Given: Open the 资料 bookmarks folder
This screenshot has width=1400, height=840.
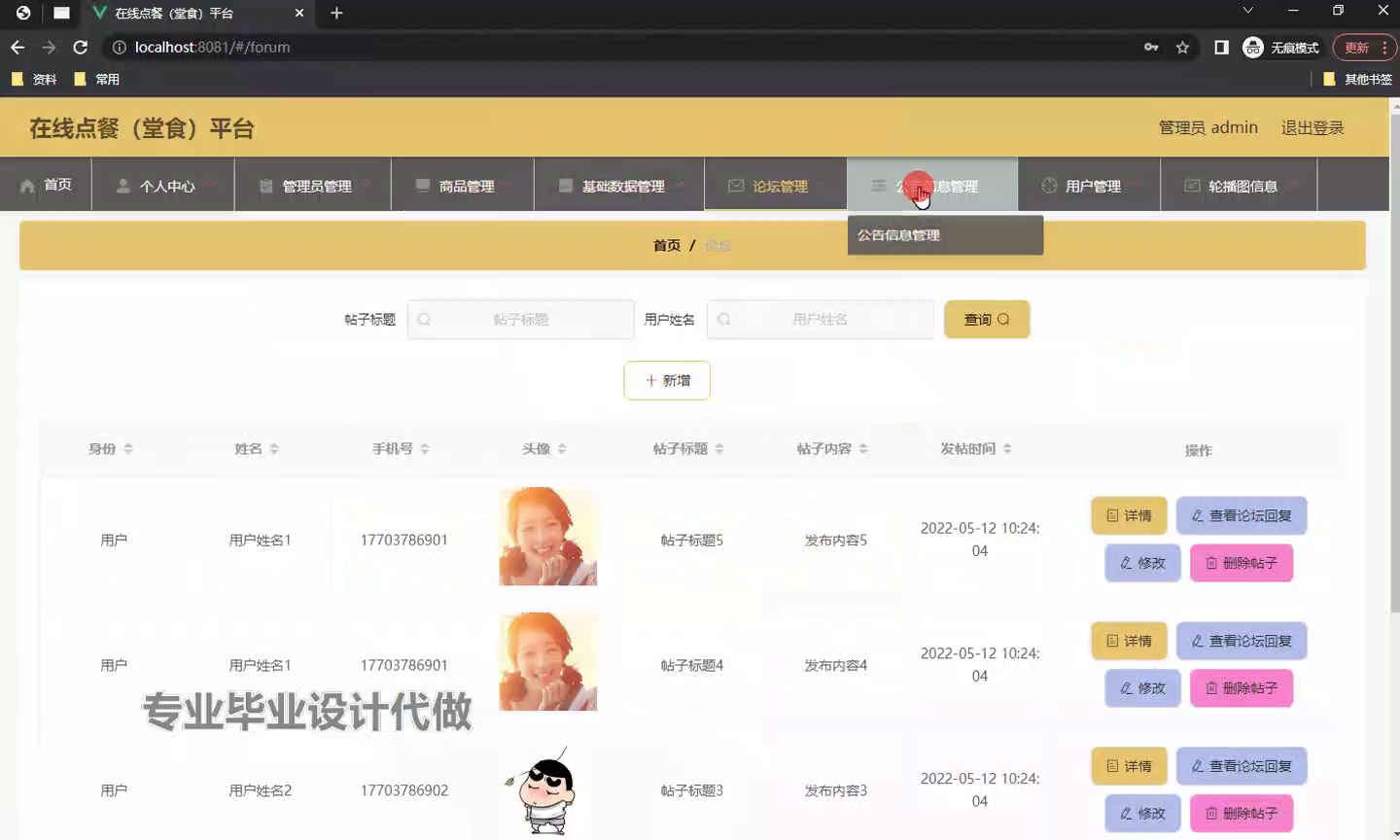Looking at the screenshot, I should pyautogui.click(x=34, y=79).
